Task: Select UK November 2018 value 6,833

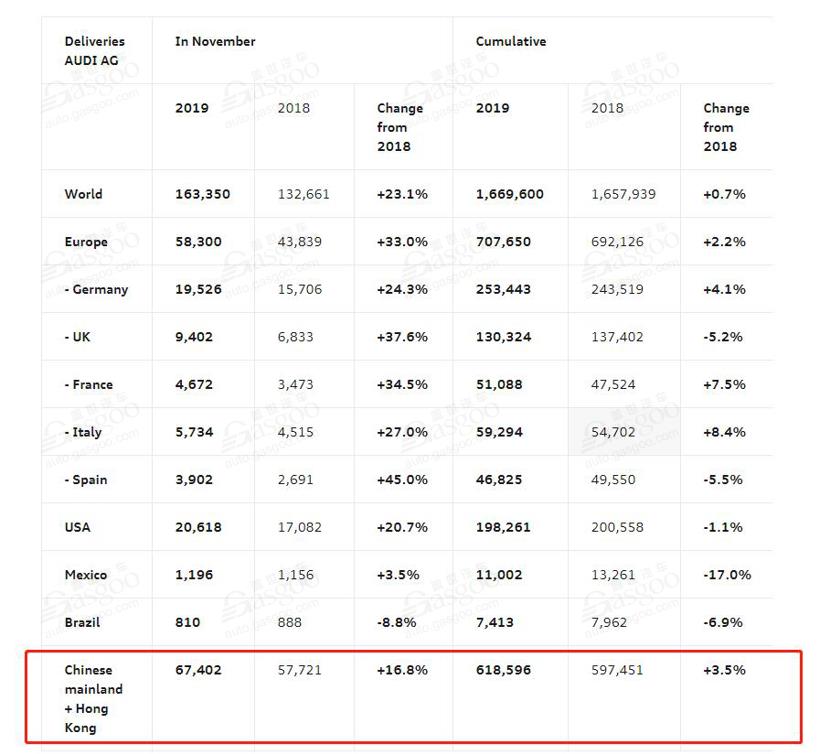Action: click(x=295, y=337)
